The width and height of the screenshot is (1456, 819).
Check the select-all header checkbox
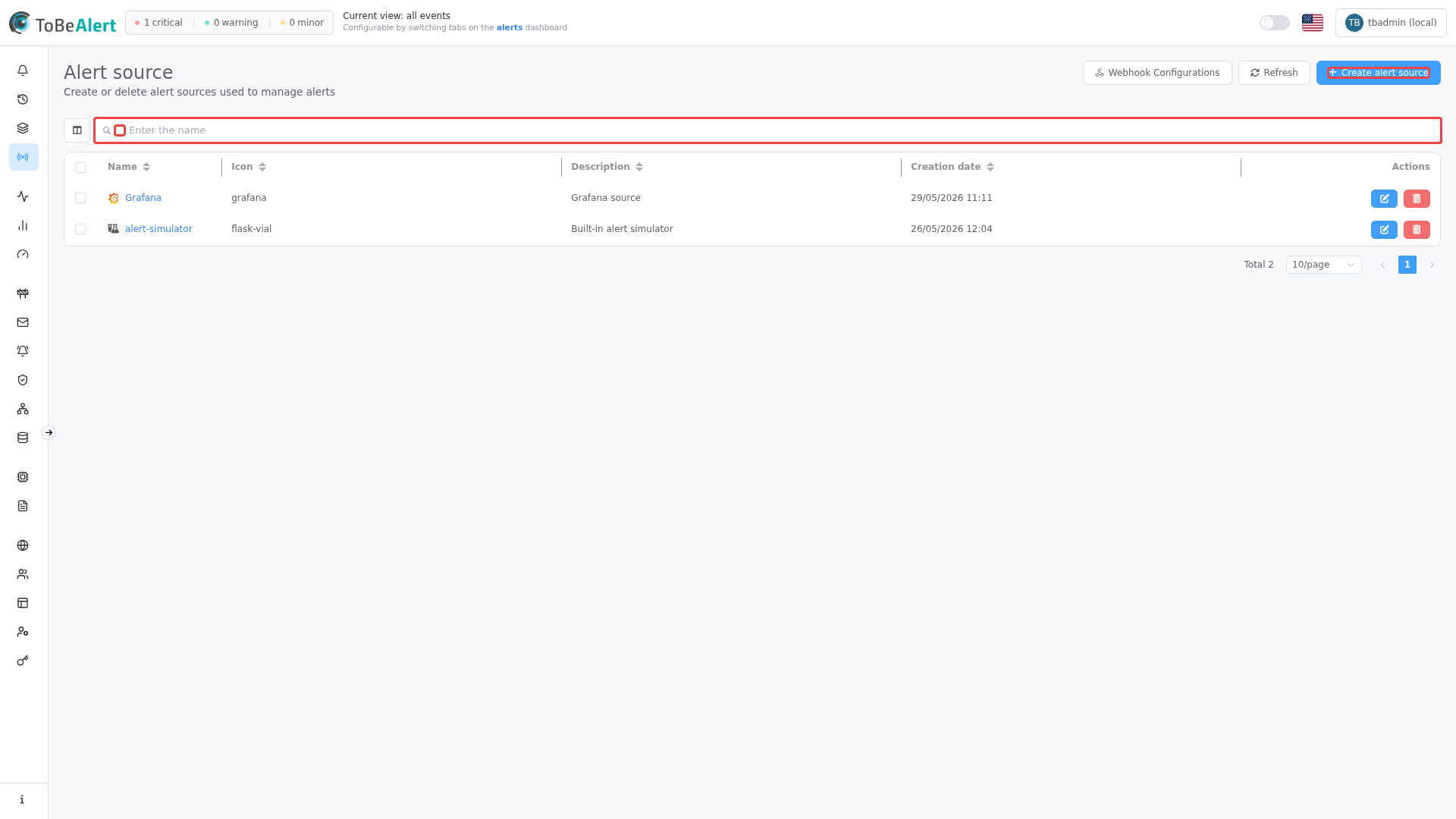pyautogui.click(x=80, y=168)
